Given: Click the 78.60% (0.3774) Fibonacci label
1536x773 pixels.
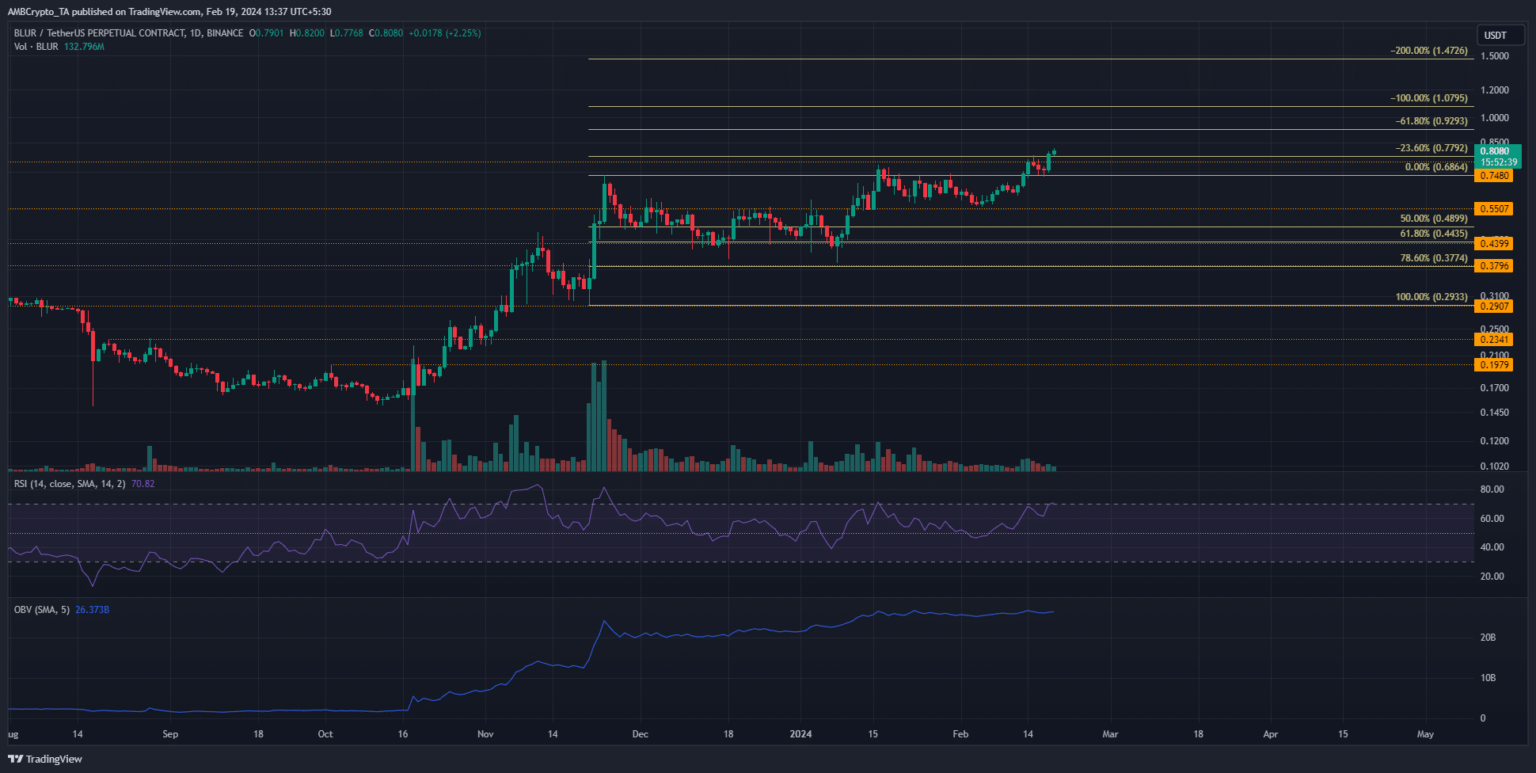Looking at the screenshot, I should (1434, 257).
